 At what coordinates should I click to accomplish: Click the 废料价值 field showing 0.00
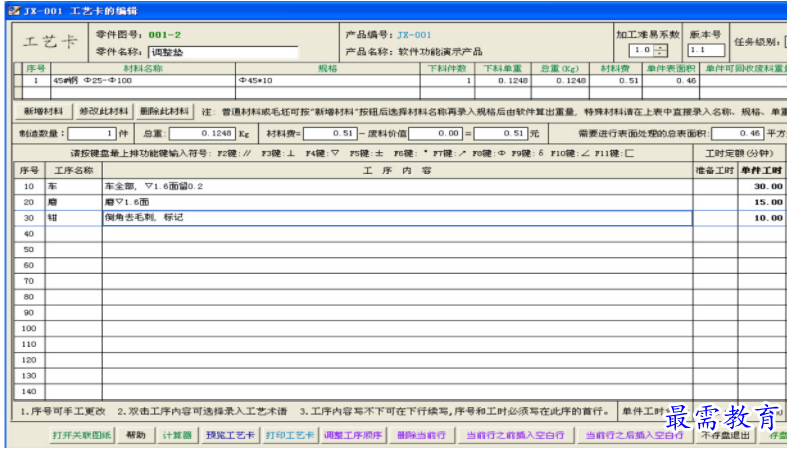[436, 133]
